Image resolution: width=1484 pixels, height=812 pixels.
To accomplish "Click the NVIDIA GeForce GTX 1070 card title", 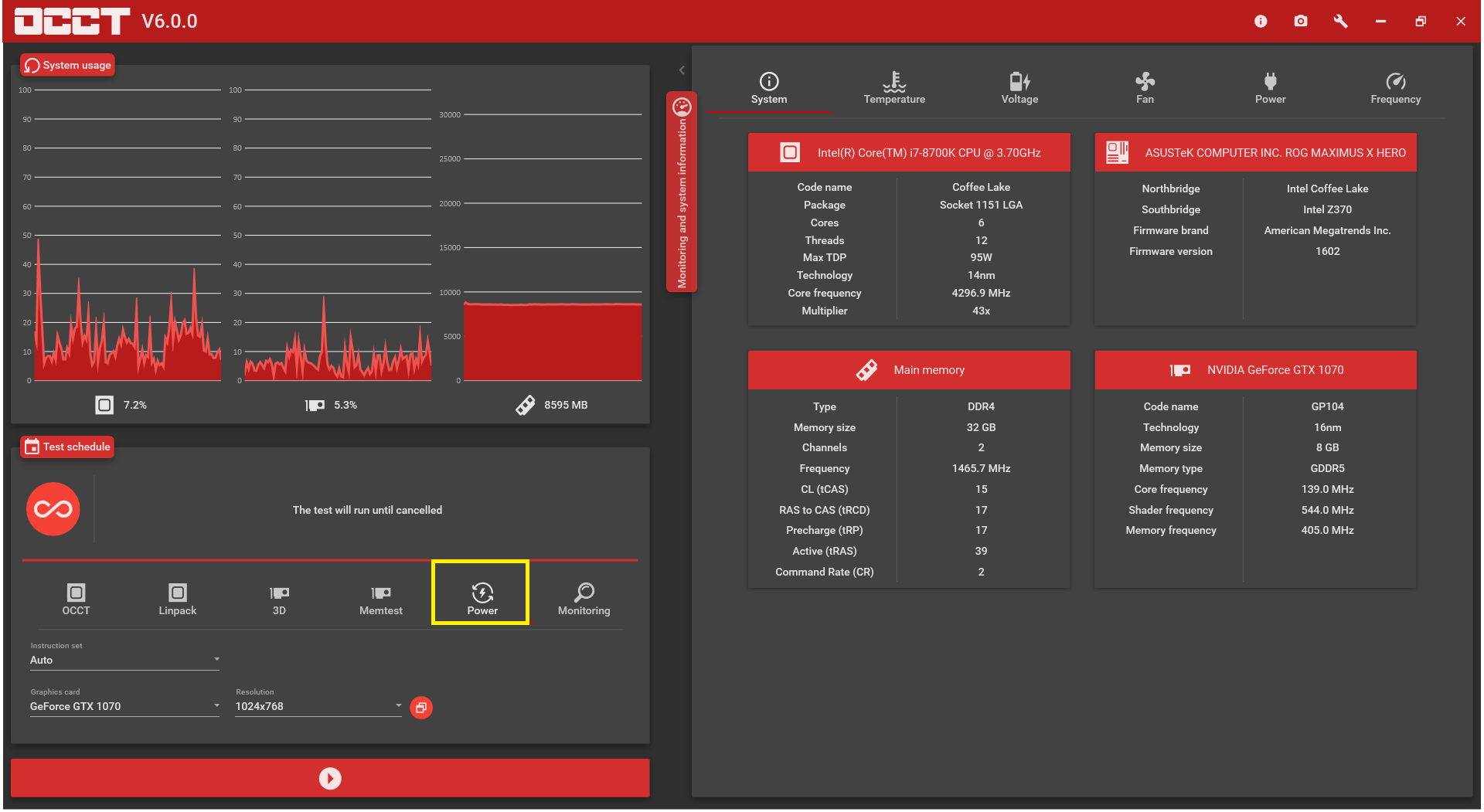I will point(1275,370).
